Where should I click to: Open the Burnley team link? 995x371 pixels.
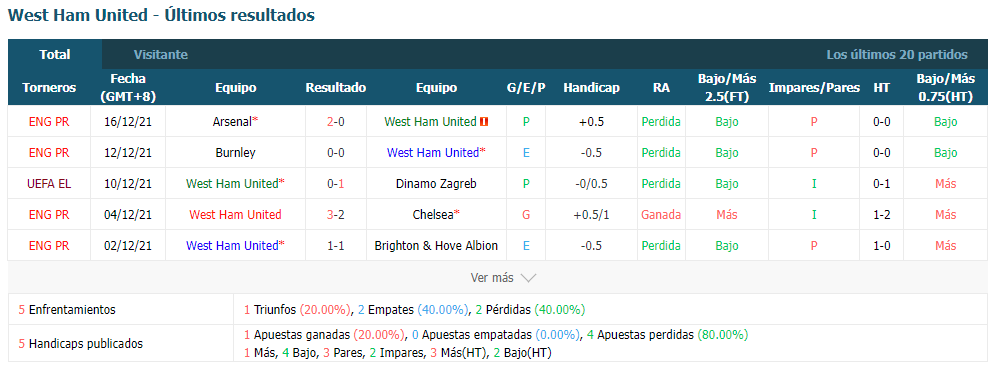pos(235,153)
